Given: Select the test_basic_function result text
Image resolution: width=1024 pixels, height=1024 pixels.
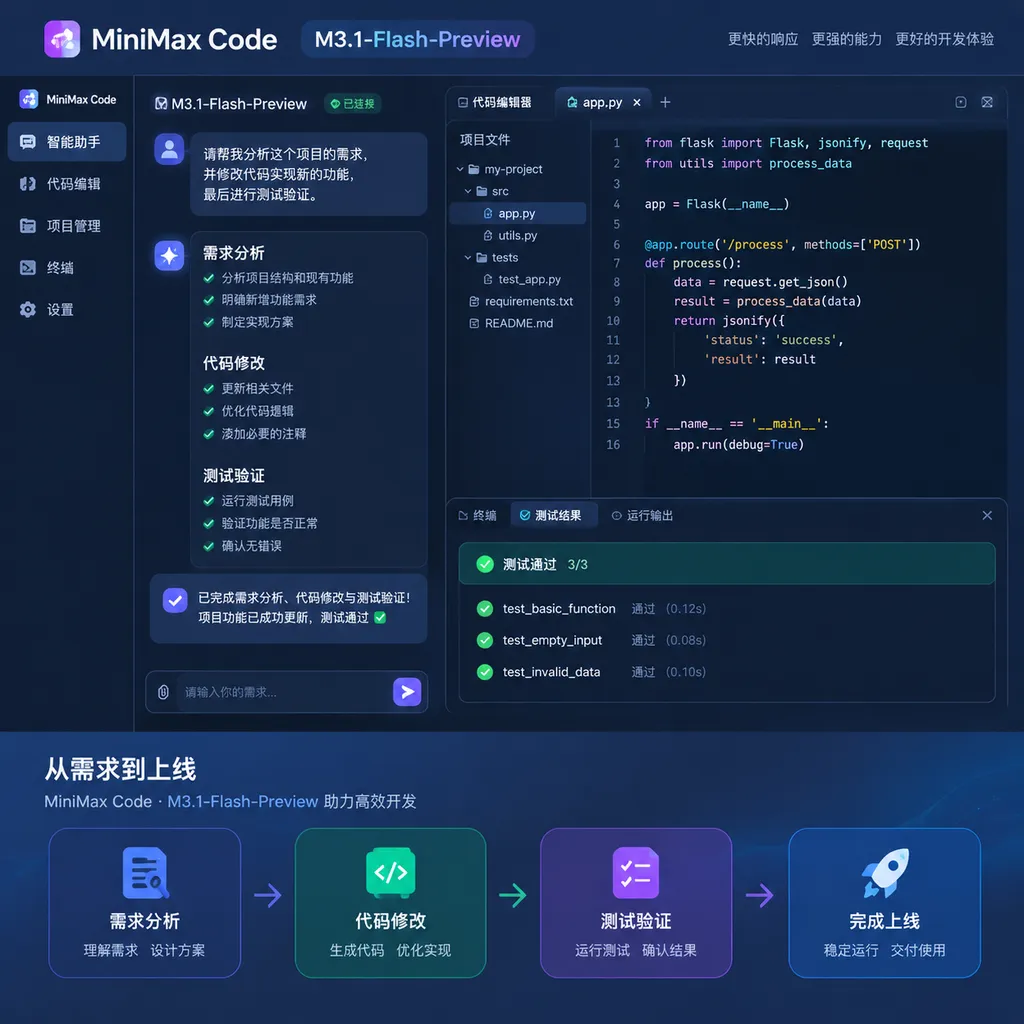Looking at the screenshot, I should (559, 609).
